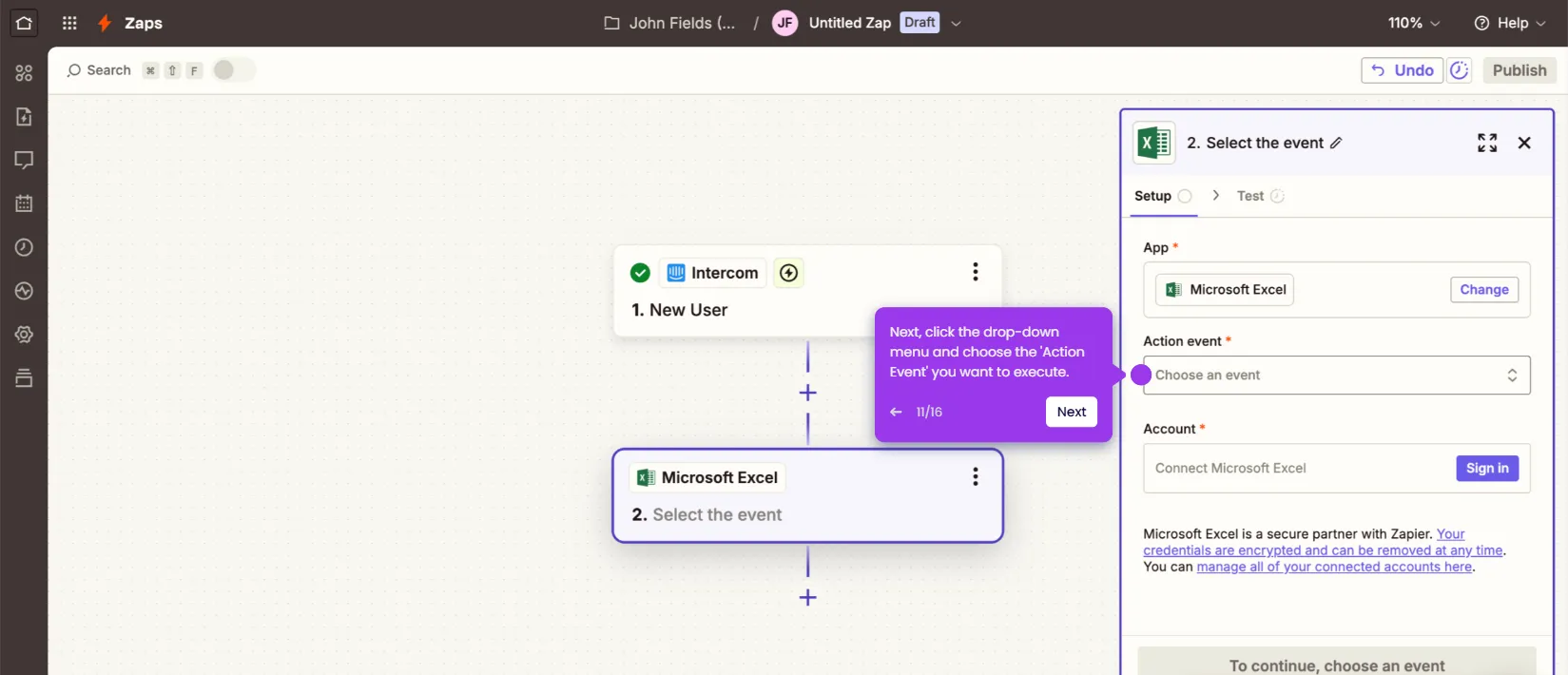Click the Intercom app label on step one

coord(713,273)
